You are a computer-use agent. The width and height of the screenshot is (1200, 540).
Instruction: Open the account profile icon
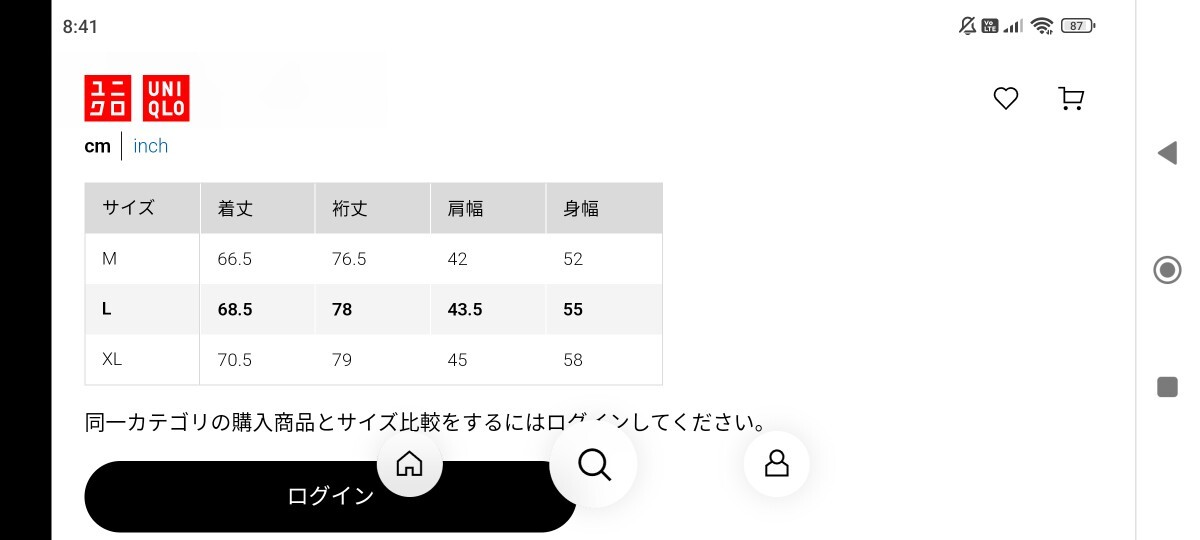(776, 464)
